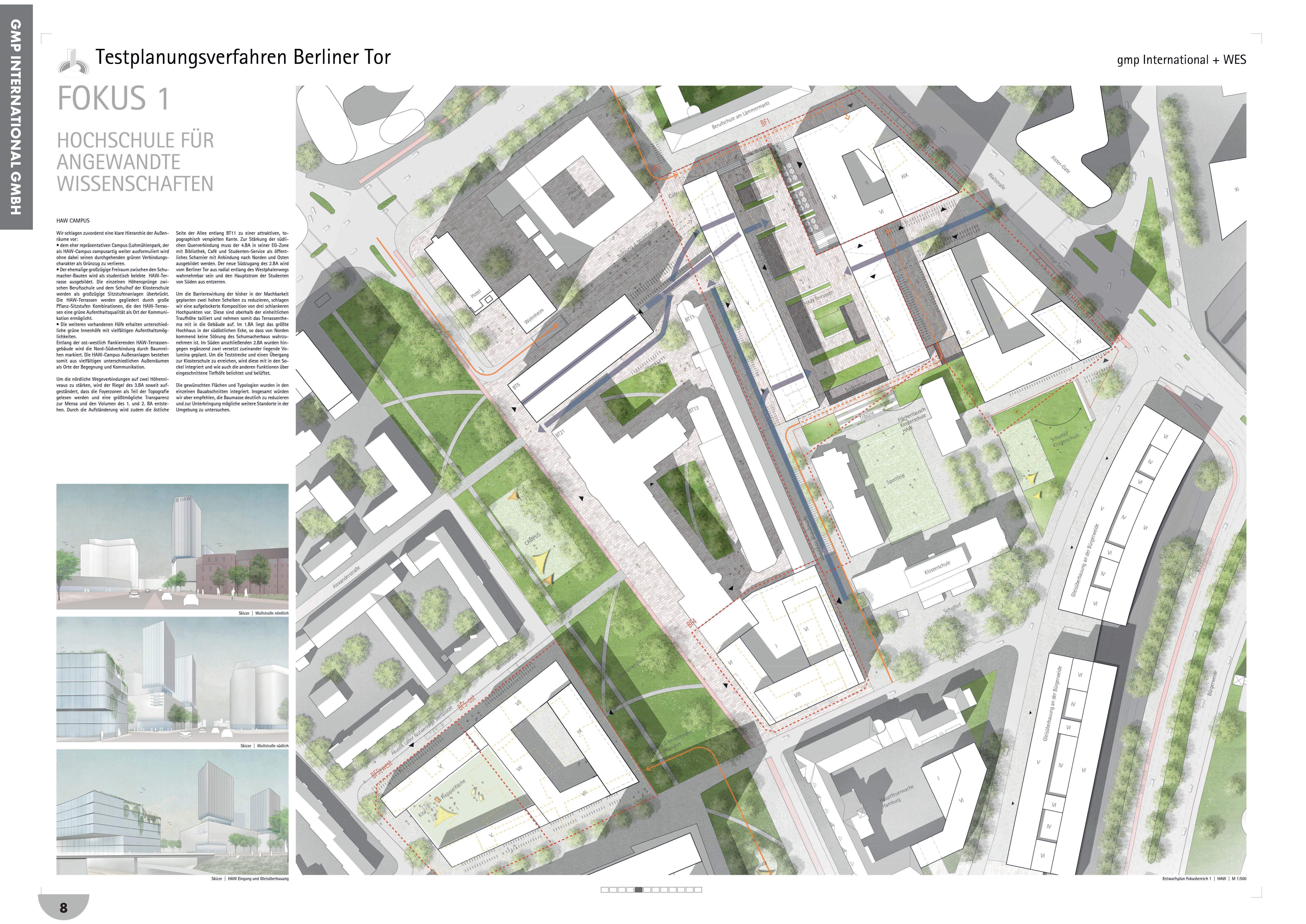Screen dimensions: 1306x924
Task: Click the 'Hotel' building label on plan
Action: 475,294
